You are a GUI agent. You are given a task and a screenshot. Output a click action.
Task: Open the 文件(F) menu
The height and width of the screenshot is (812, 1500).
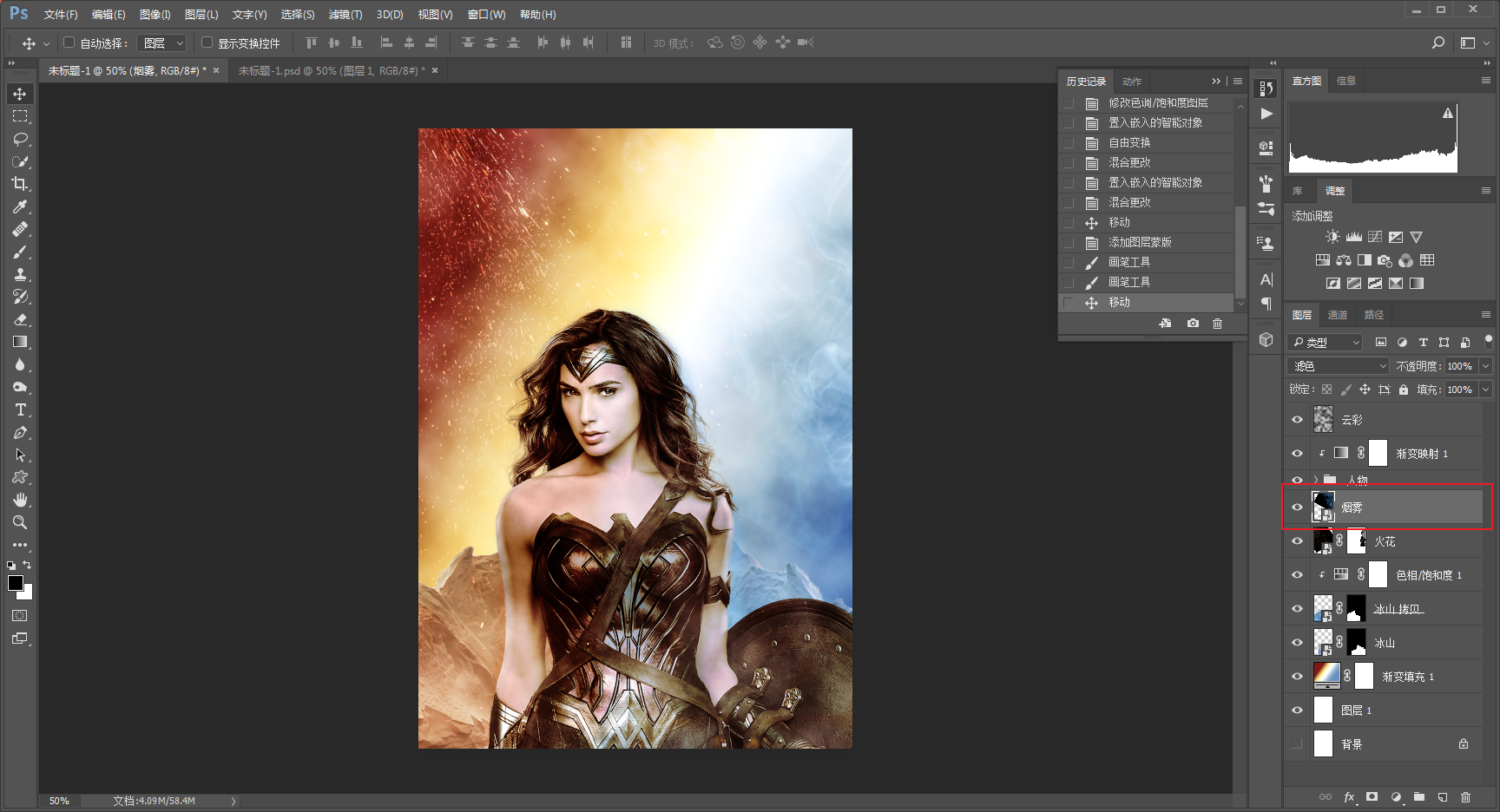[61, 15]
